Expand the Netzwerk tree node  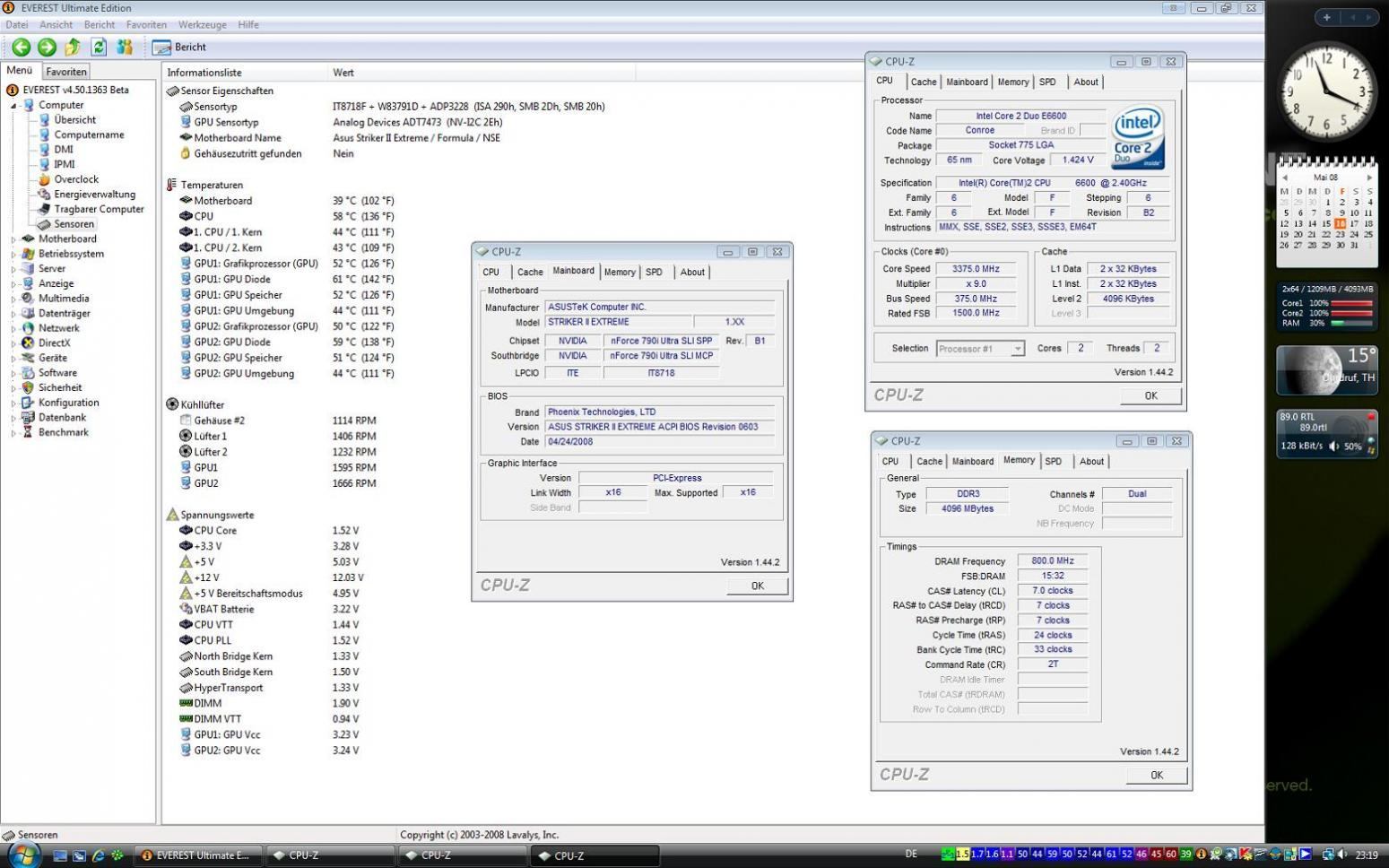(x=13, y=328)
